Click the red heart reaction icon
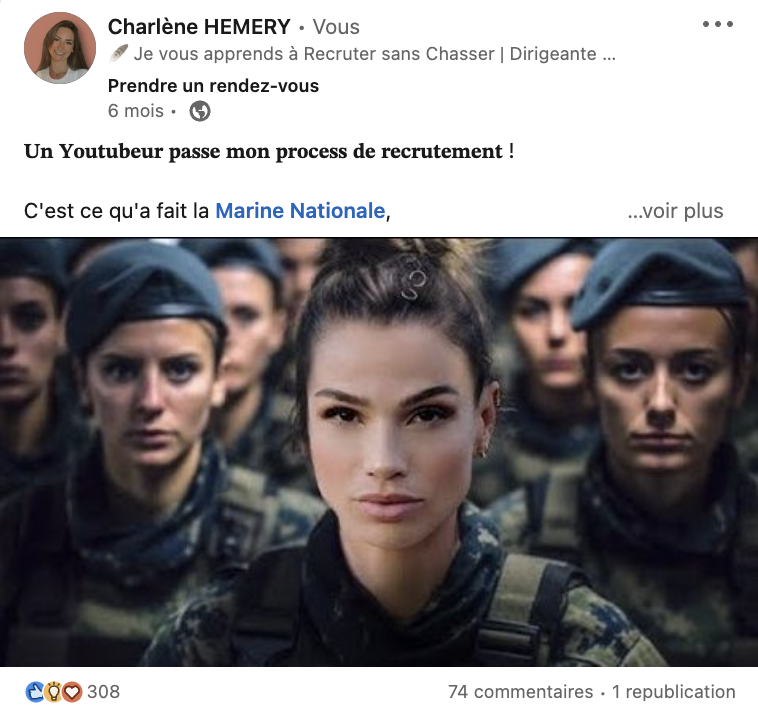This screenshot has height=708, width=758. (73, 692)
